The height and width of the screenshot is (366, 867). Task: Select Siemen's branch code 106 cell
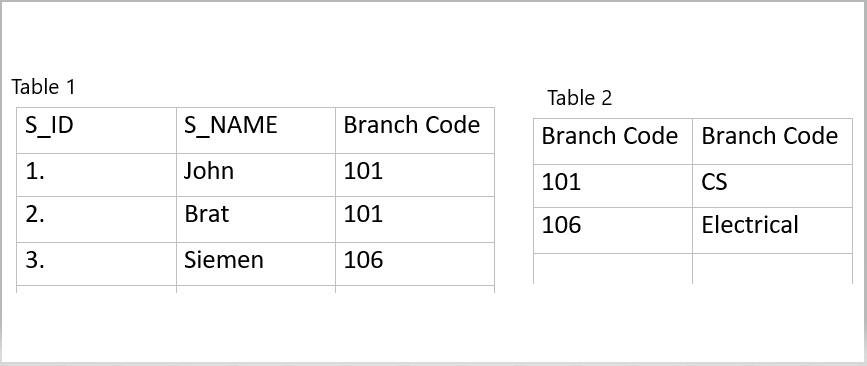point(415,264)
